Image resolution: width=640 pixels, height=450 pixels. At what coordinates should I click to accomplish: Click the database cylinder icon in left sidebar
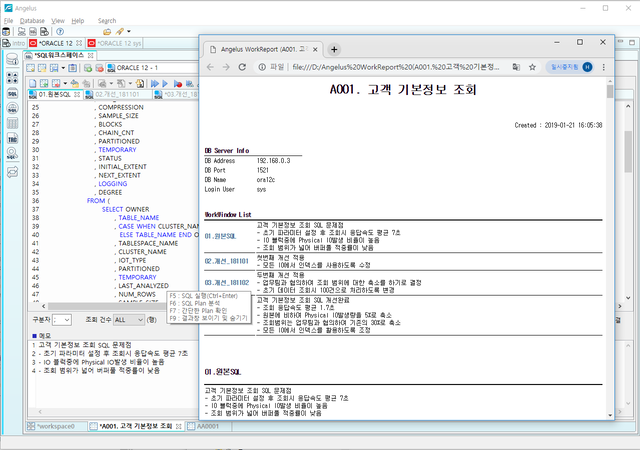coord(13,59)
